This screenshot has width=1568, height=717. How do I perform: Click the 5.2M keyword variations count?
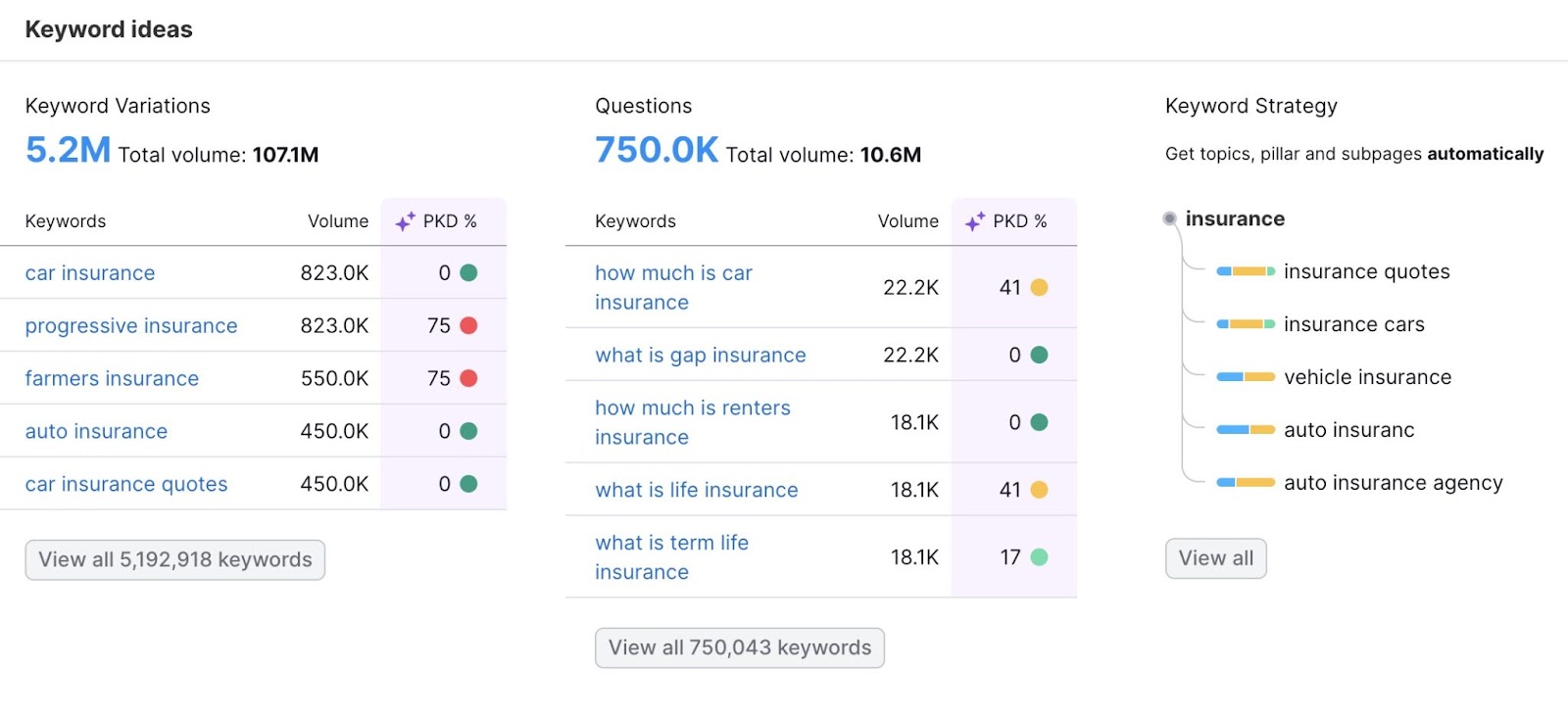pos(68,150)
